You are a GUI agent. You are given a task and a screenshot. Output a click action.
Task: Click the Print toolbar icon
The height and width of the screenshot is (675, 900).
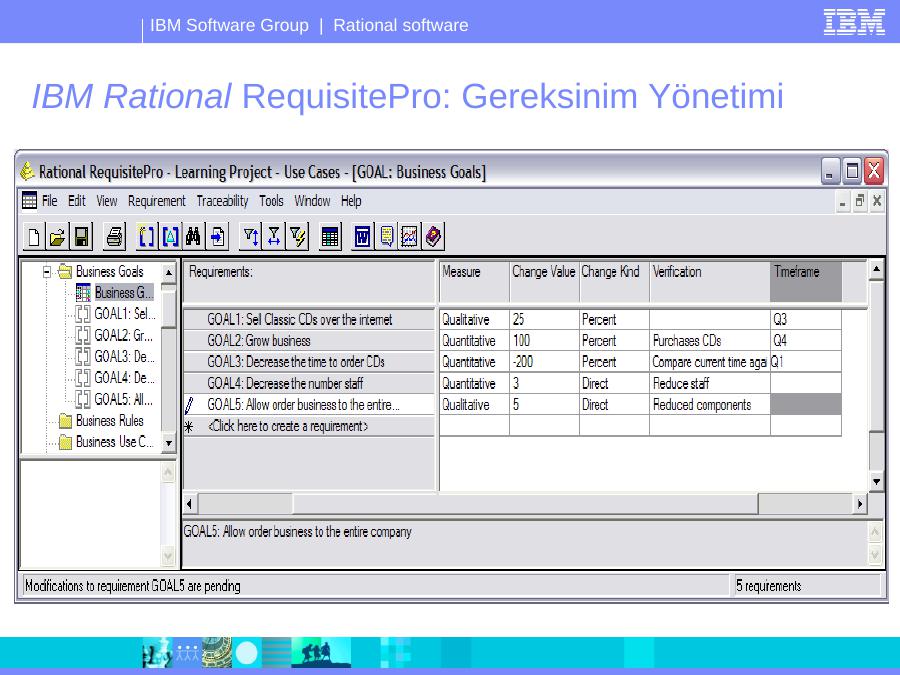pos(115,236)
